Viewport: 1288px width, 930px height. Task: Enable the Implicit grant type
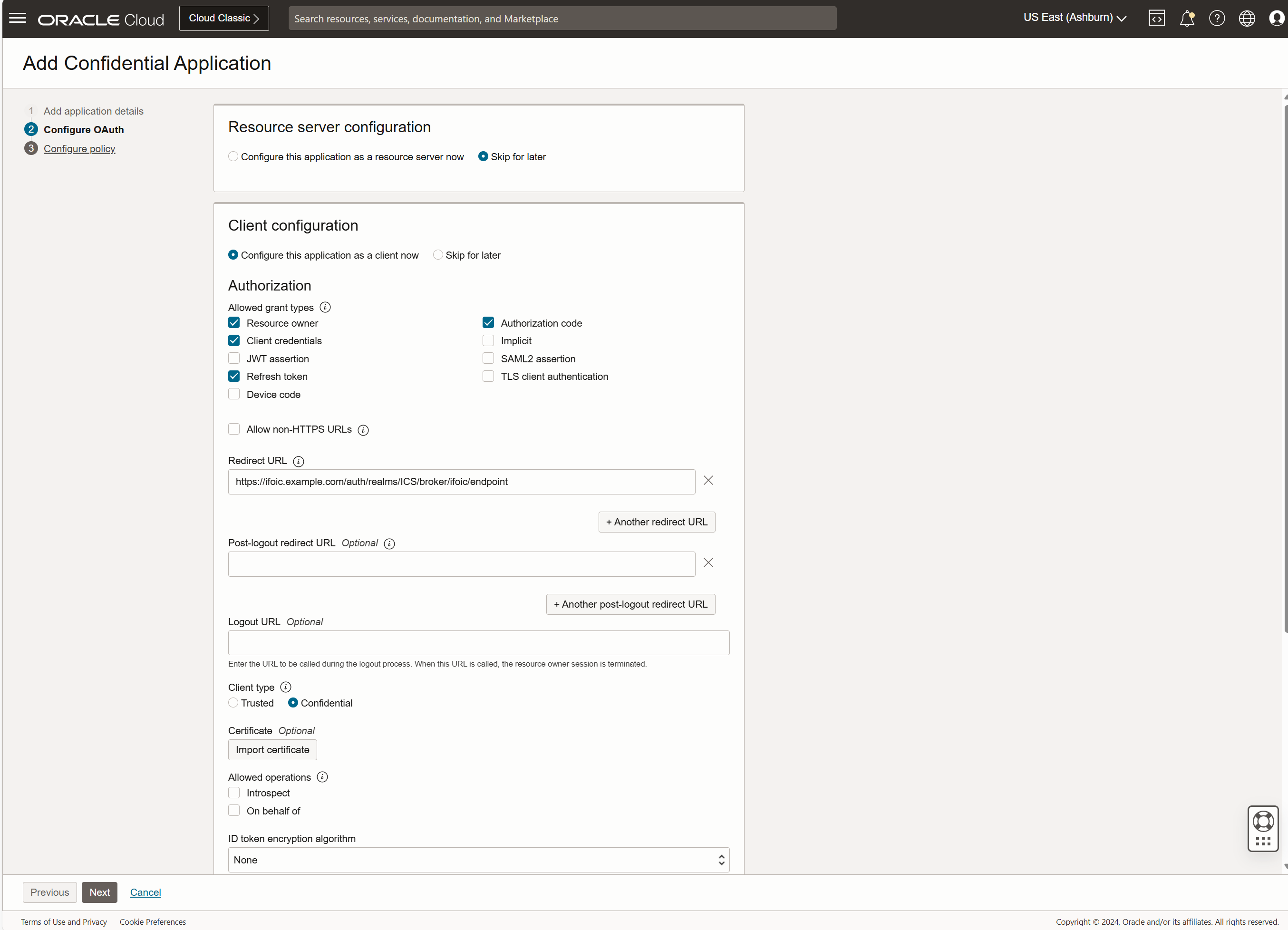point(488,340)
